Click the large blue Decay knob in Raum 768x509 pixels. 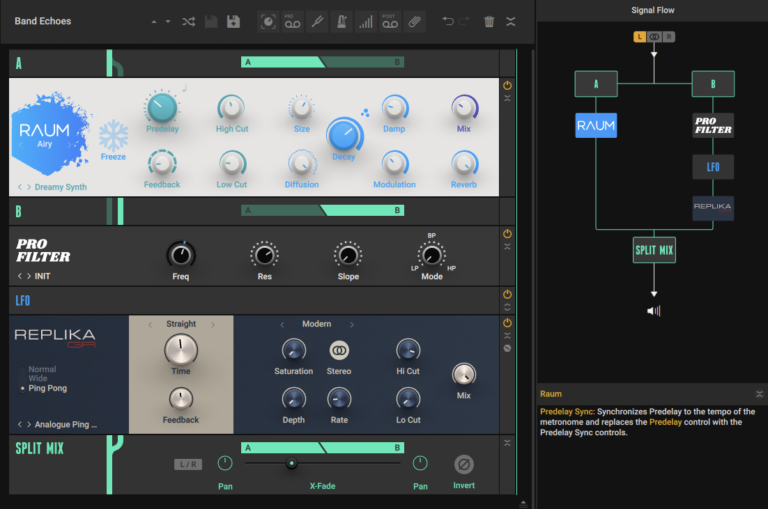pyautogui.click(x=344, y=134)
